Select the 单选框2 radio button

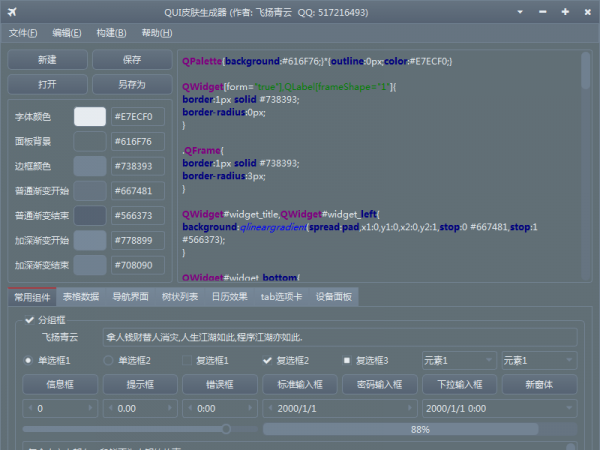click(x=108, y=360)
